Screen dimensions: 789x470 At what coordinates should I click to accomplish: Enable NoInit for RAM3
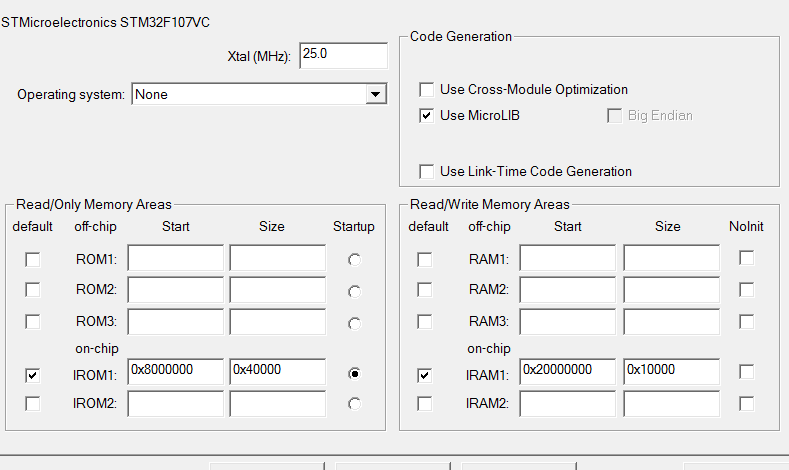point(747,322)
